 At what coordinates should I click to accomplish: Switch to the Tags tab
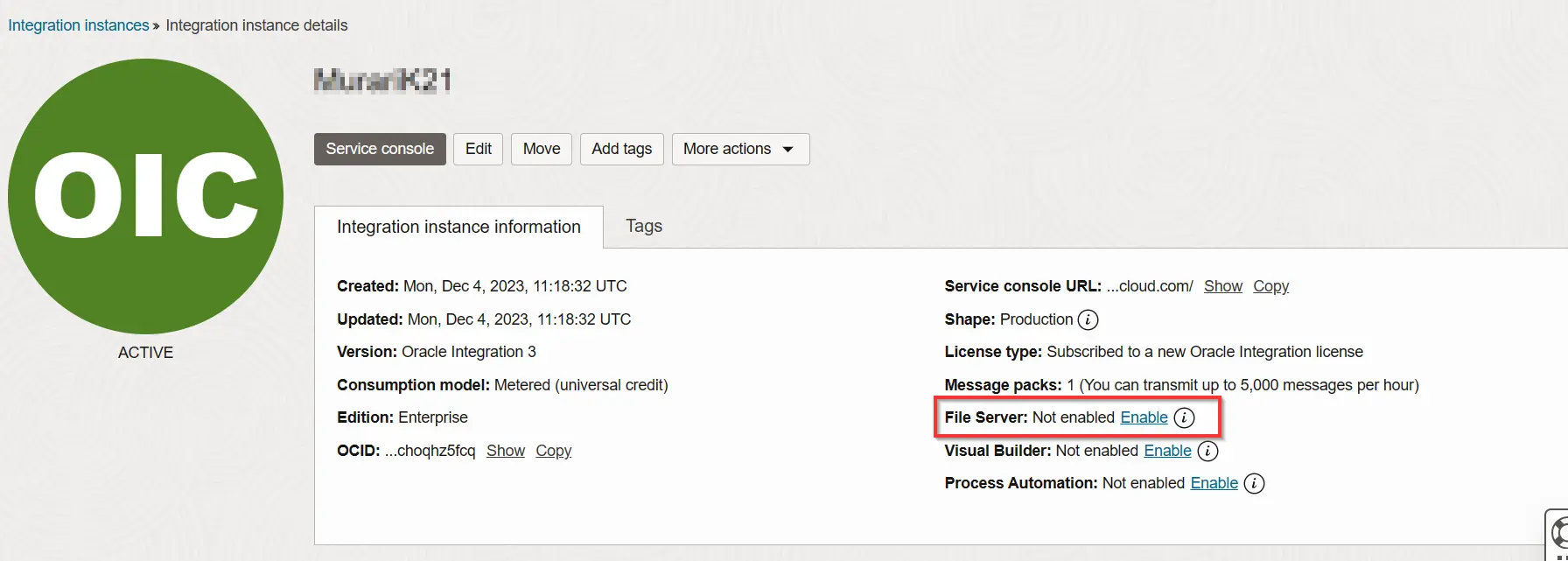coord(643,226)
